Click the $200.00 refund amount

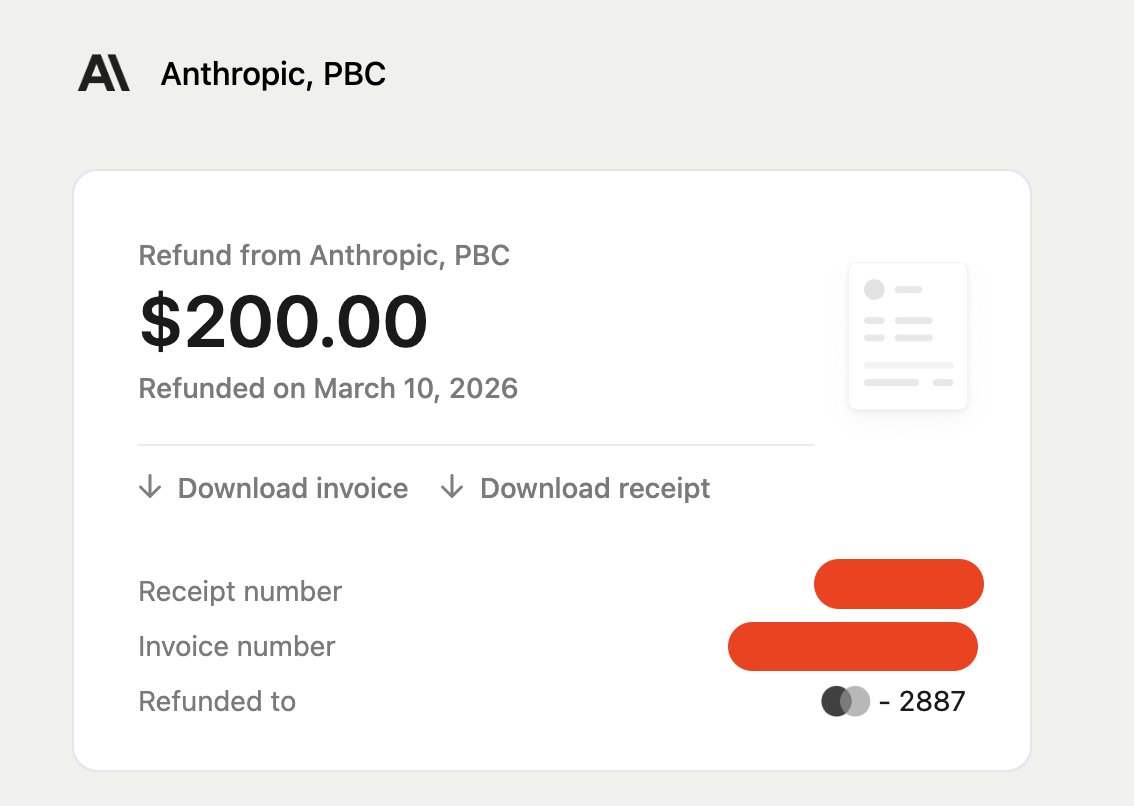283,321
